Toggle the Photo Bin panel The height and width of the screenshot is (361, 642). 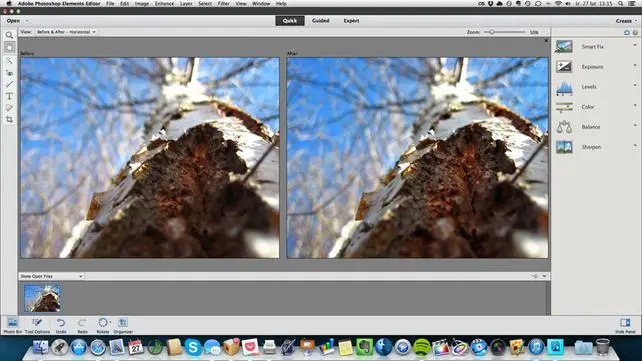point(13,326)
